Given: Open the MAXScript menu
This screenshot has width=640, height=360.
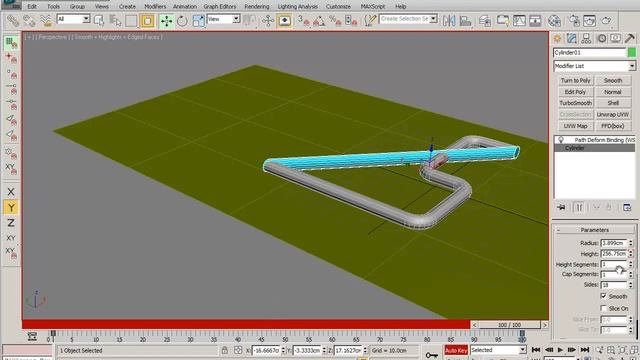Looking at the screenshot, I should (373, 7).
